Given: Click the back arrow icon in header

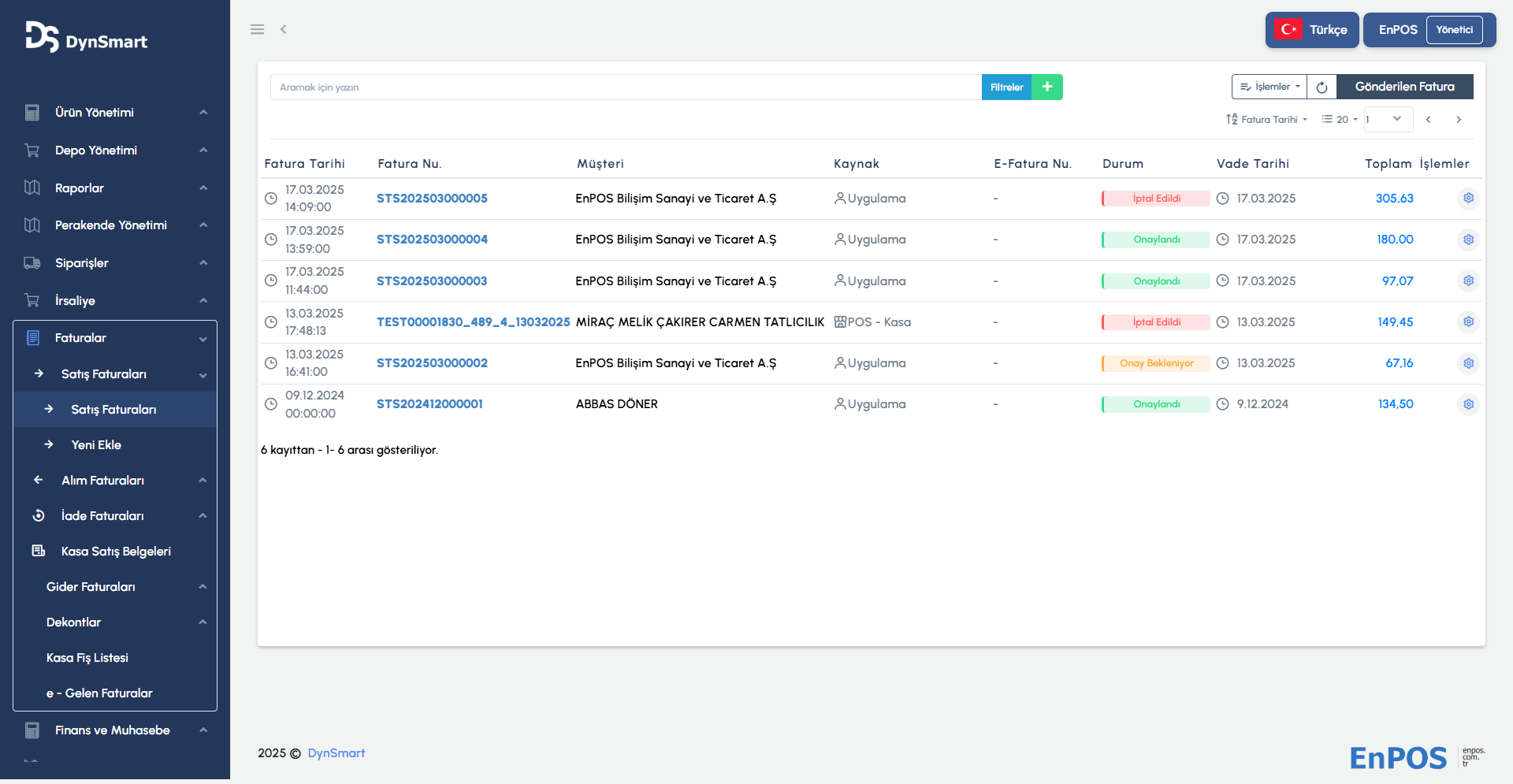Looking at the screenshot, I should tap(284, 29).
